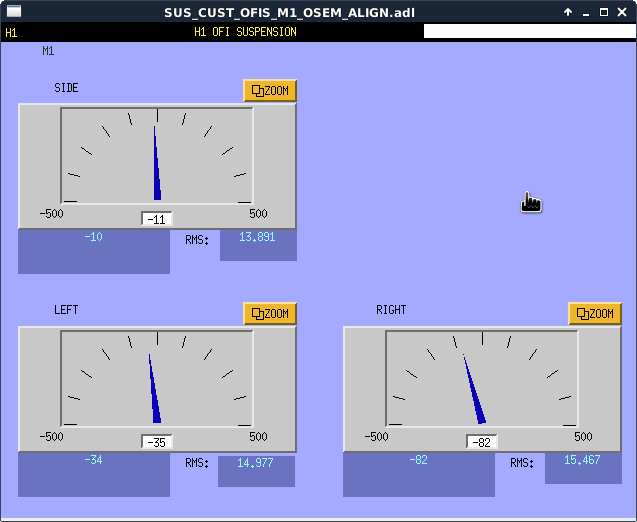Click the RIGHT section label

(391, 310)
